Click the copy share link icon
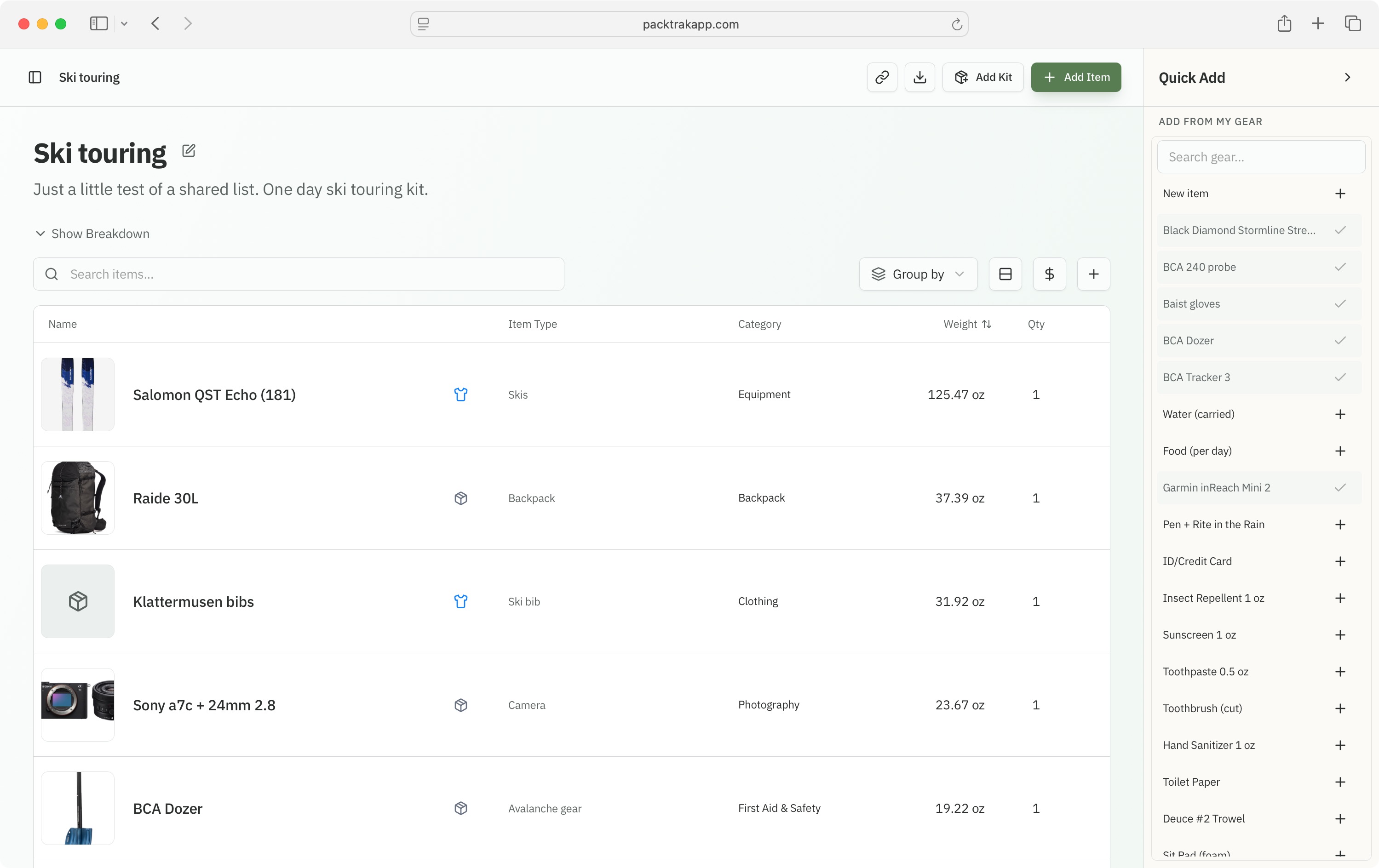Screen dimensions: 1379x868 pos(882,77)
